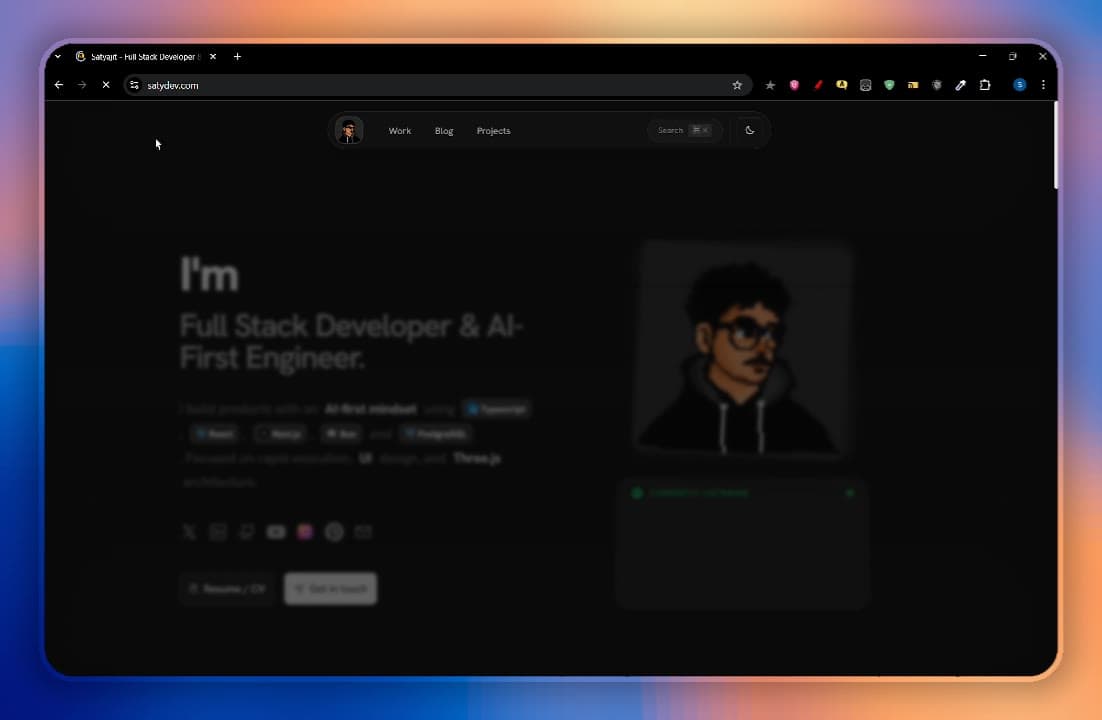This screenshot has height=720, width=1102.
Task: Open the green shield extension
Action: click(889, 85)
